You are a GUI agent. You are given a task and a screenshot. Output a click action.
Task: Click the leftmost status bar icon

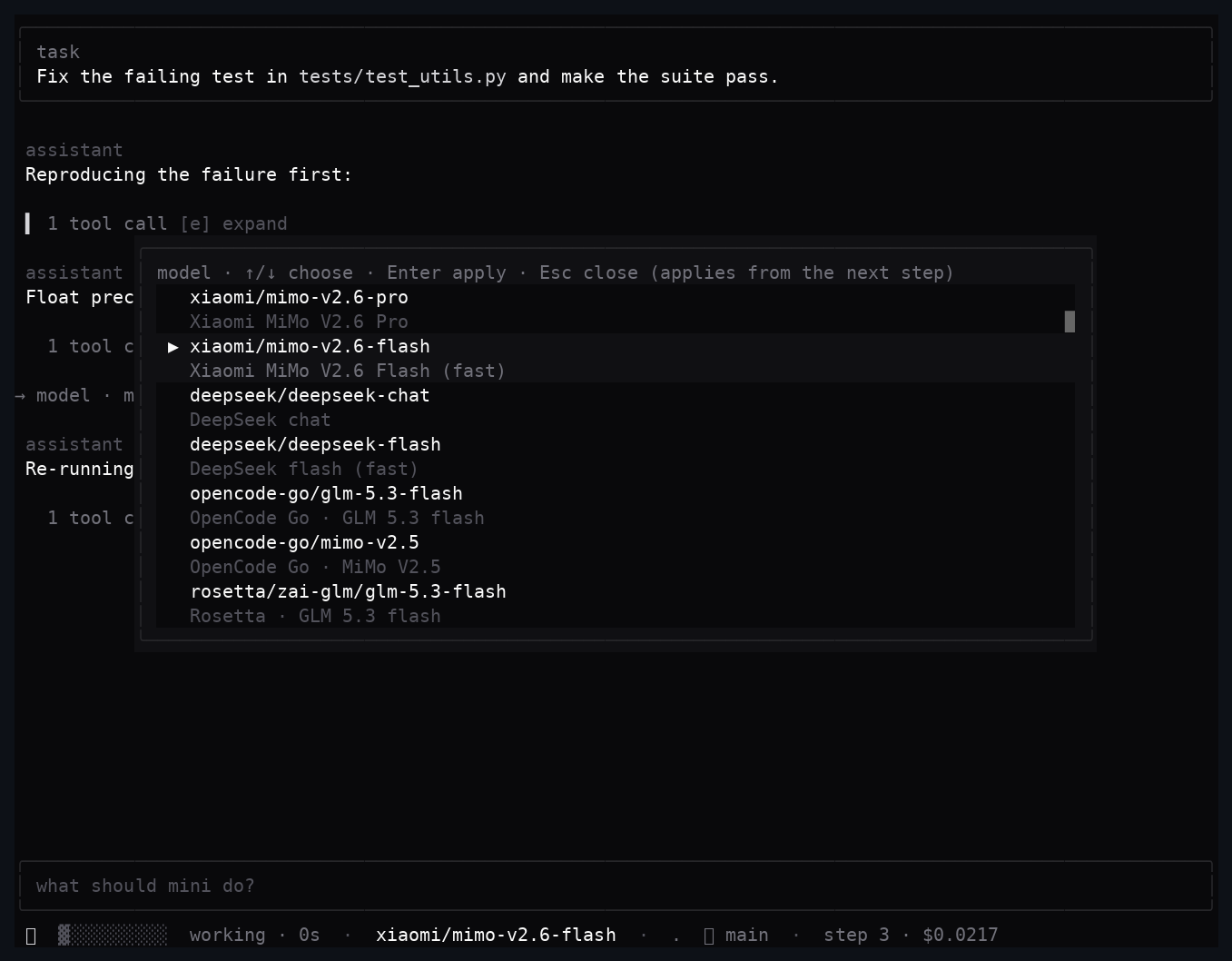pyautogui.click(x=31, y=935)
